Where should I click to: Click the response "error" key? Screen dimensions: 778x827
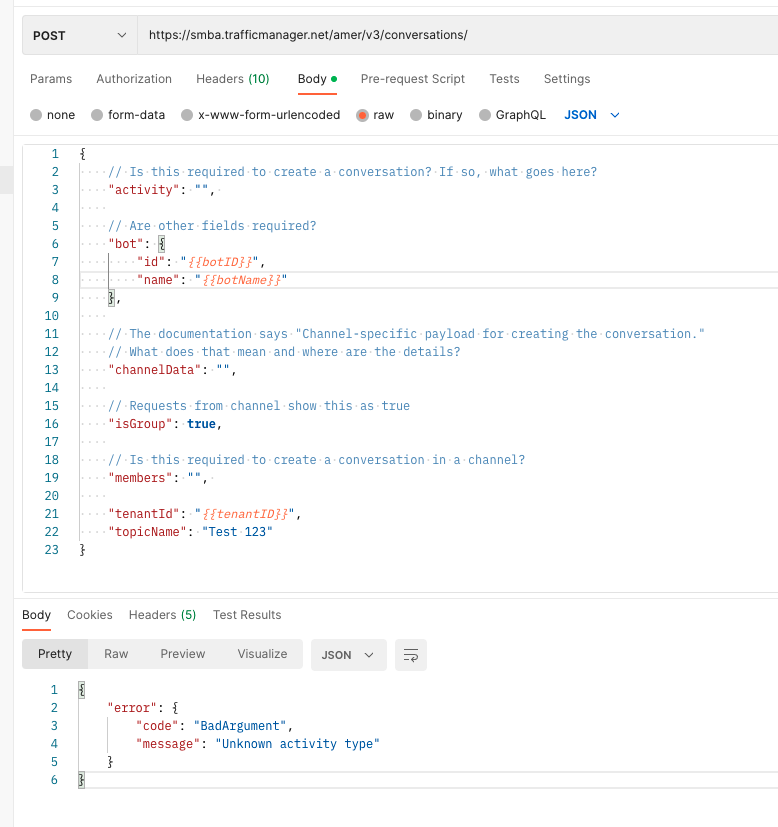coord(132,708)
